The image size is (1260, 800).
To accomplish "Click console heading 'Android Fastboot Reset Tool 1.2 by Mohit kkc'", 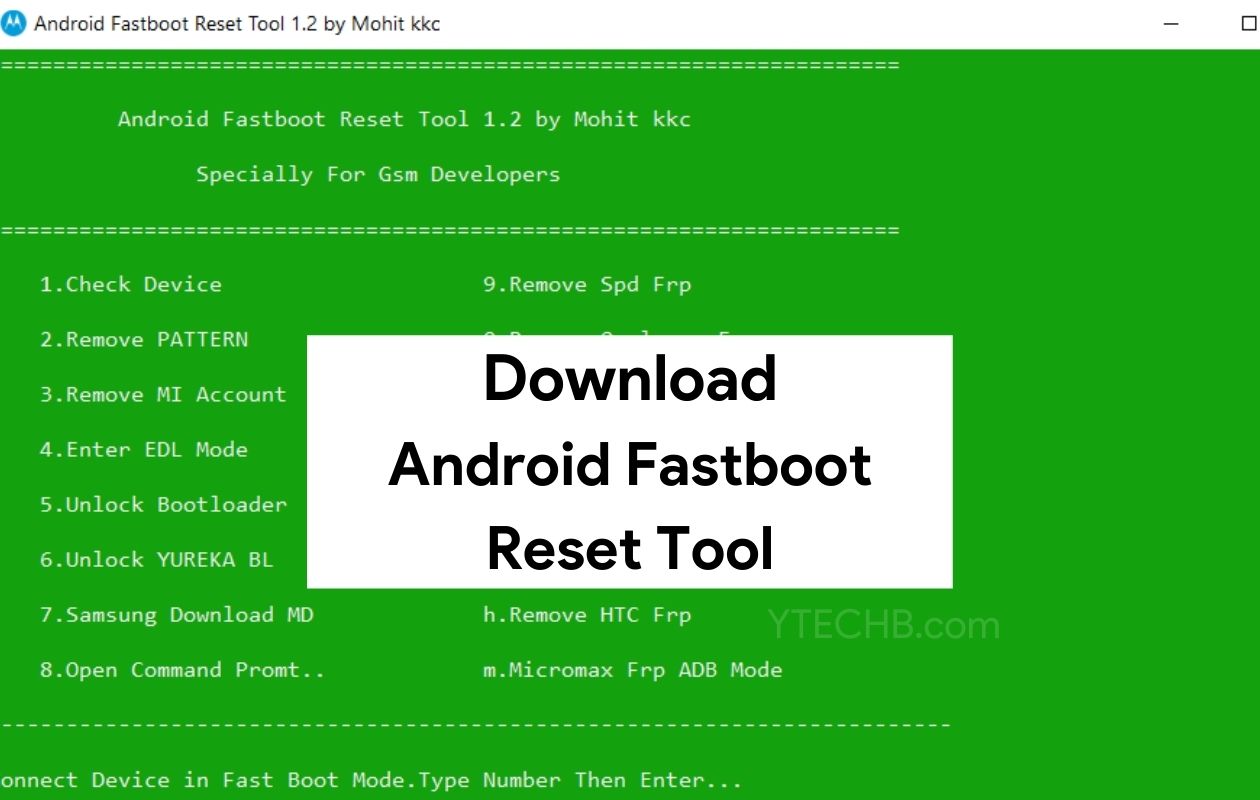I will [x=404, y=120].
